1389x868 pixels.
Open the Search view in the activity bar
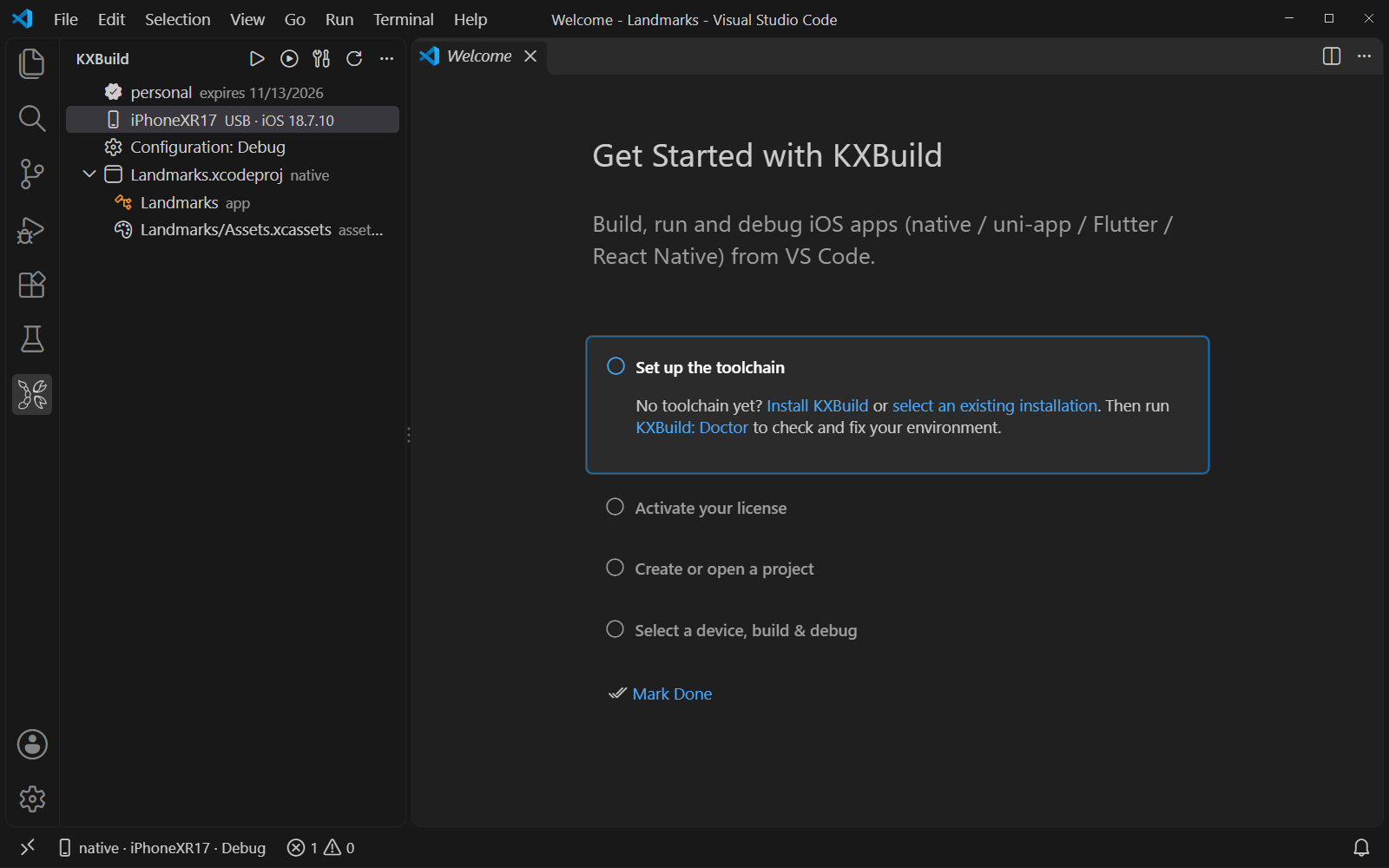point(32,118)
